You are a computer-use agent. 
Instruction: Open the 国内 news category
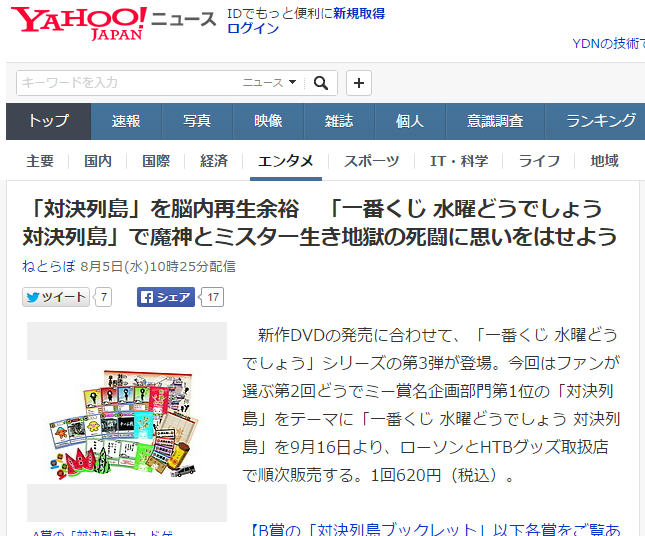point(98,161)
